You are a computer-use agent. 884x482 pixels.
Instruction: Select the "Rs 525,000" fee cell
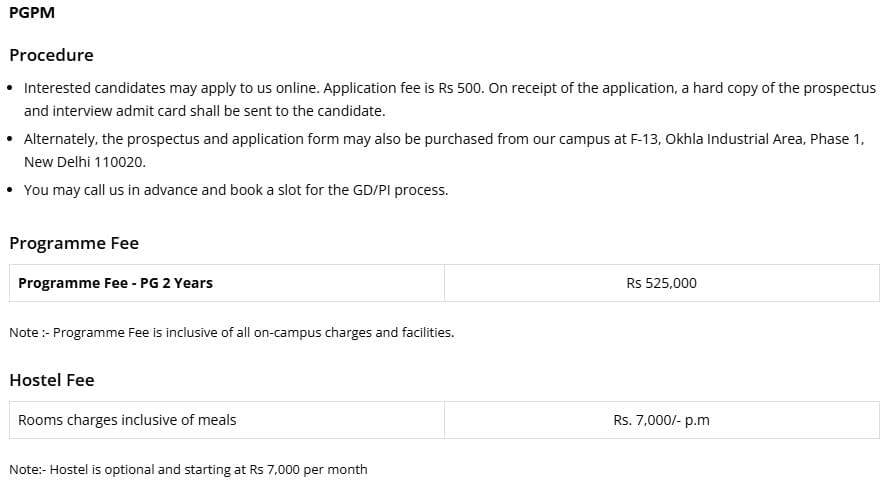click(x=661, y=283)
